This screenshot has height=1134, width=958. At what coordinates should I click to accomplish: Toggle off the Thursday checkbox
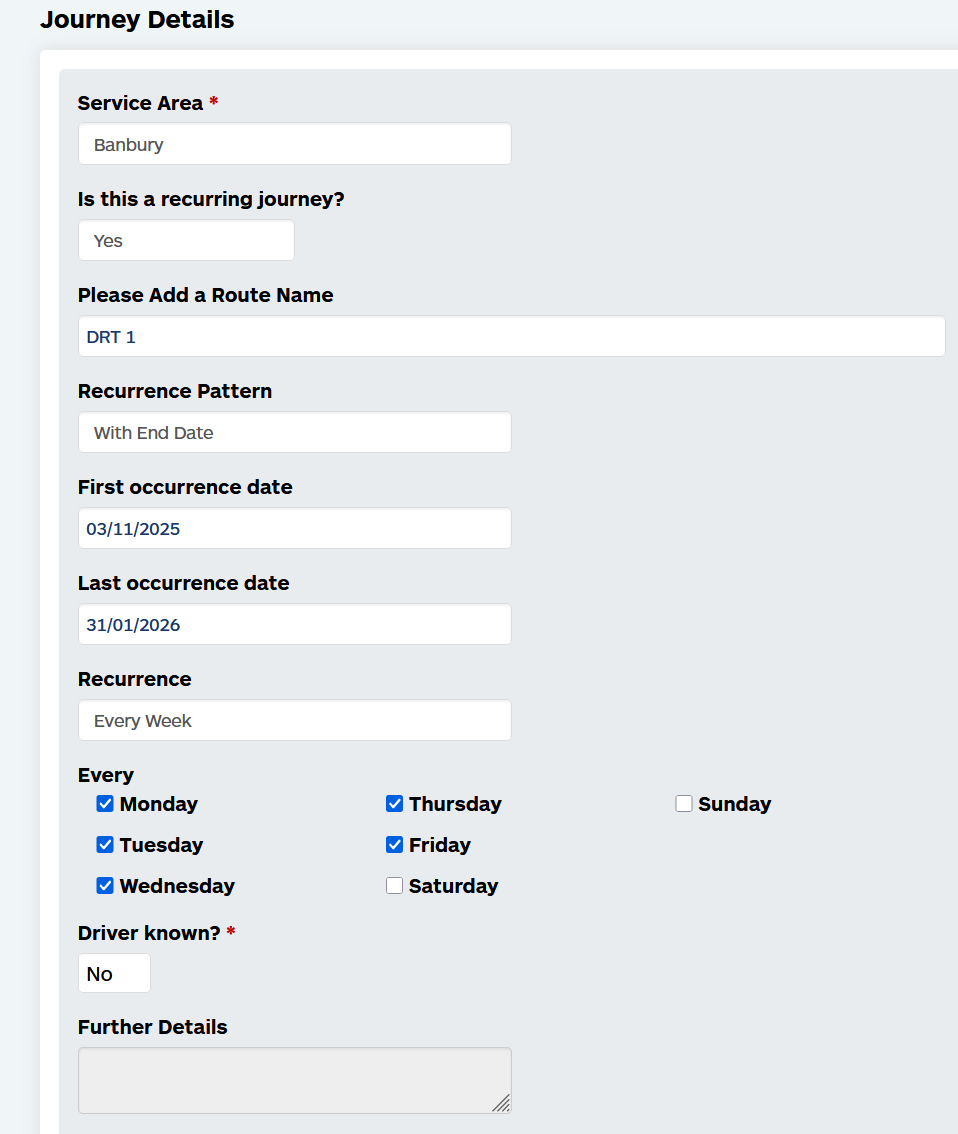(394, 803)
